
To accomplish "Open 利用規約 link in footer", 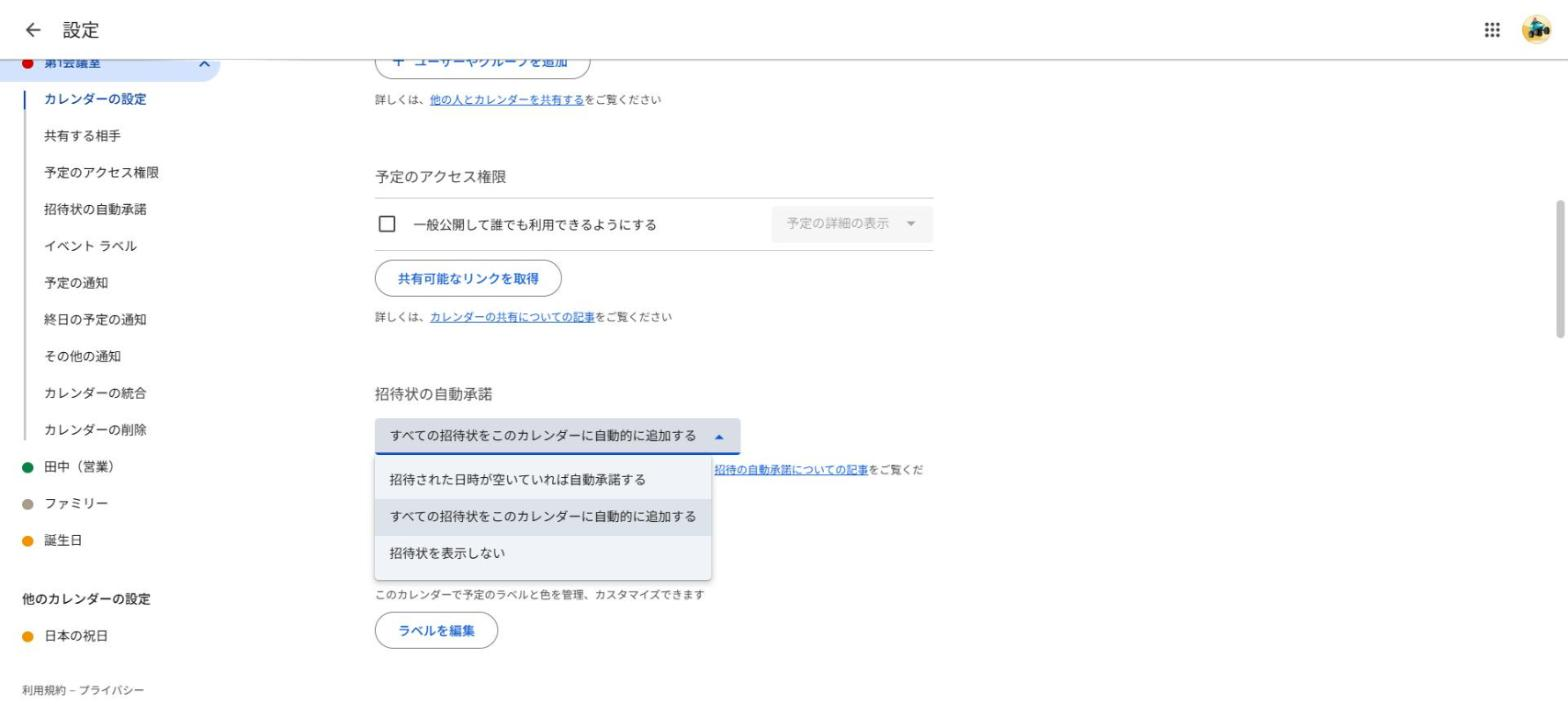I will click(46, 690).
